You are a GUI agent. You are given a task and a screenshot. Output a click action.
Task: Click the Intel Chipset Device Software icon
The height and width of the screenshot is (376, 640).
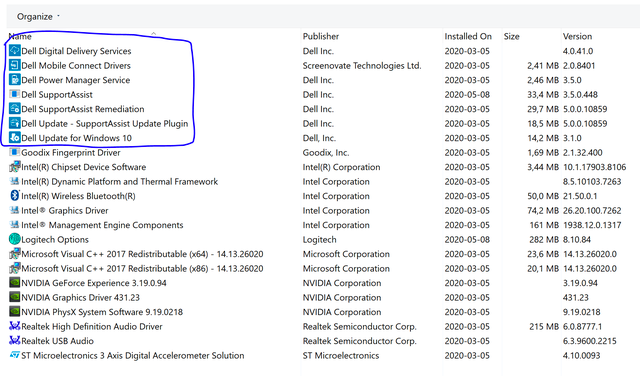point(14,167)
